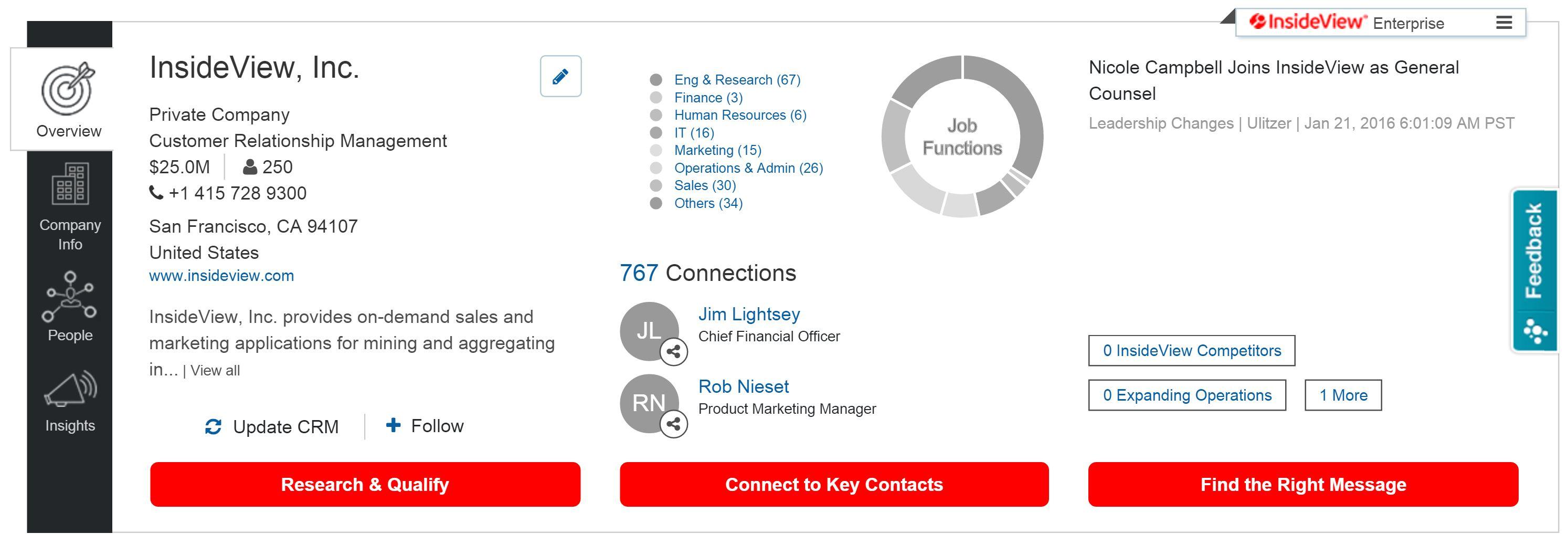Select the Eng & Research legend dot
This screenshot has width=1568, height=544.
(655, 80)
